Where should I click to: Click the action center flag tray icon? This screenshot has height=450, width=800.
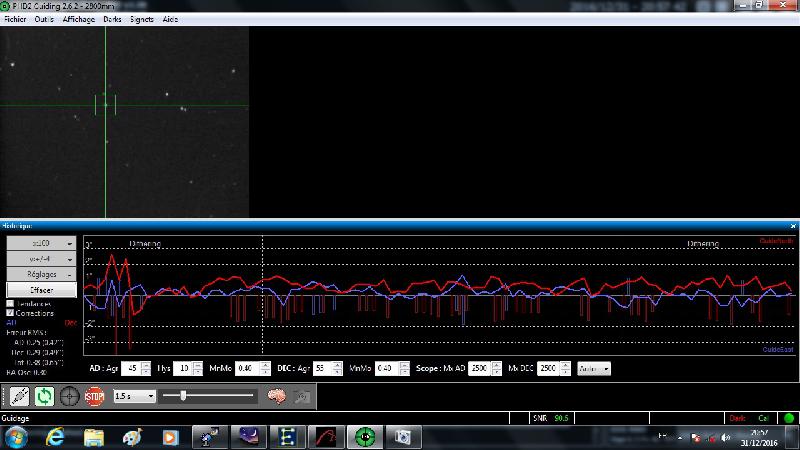click(696, 438)
